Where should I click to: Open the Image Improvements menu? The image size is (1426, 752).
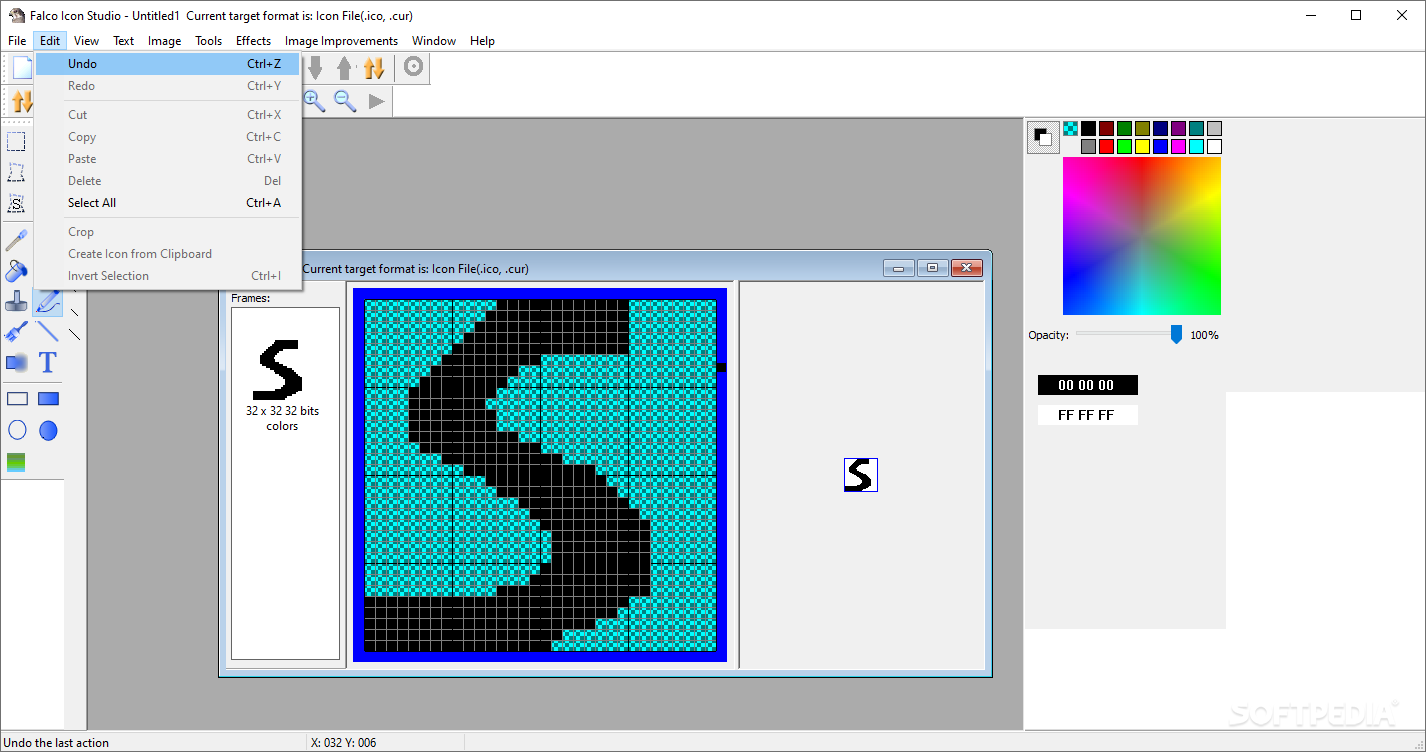coord(341,41)
